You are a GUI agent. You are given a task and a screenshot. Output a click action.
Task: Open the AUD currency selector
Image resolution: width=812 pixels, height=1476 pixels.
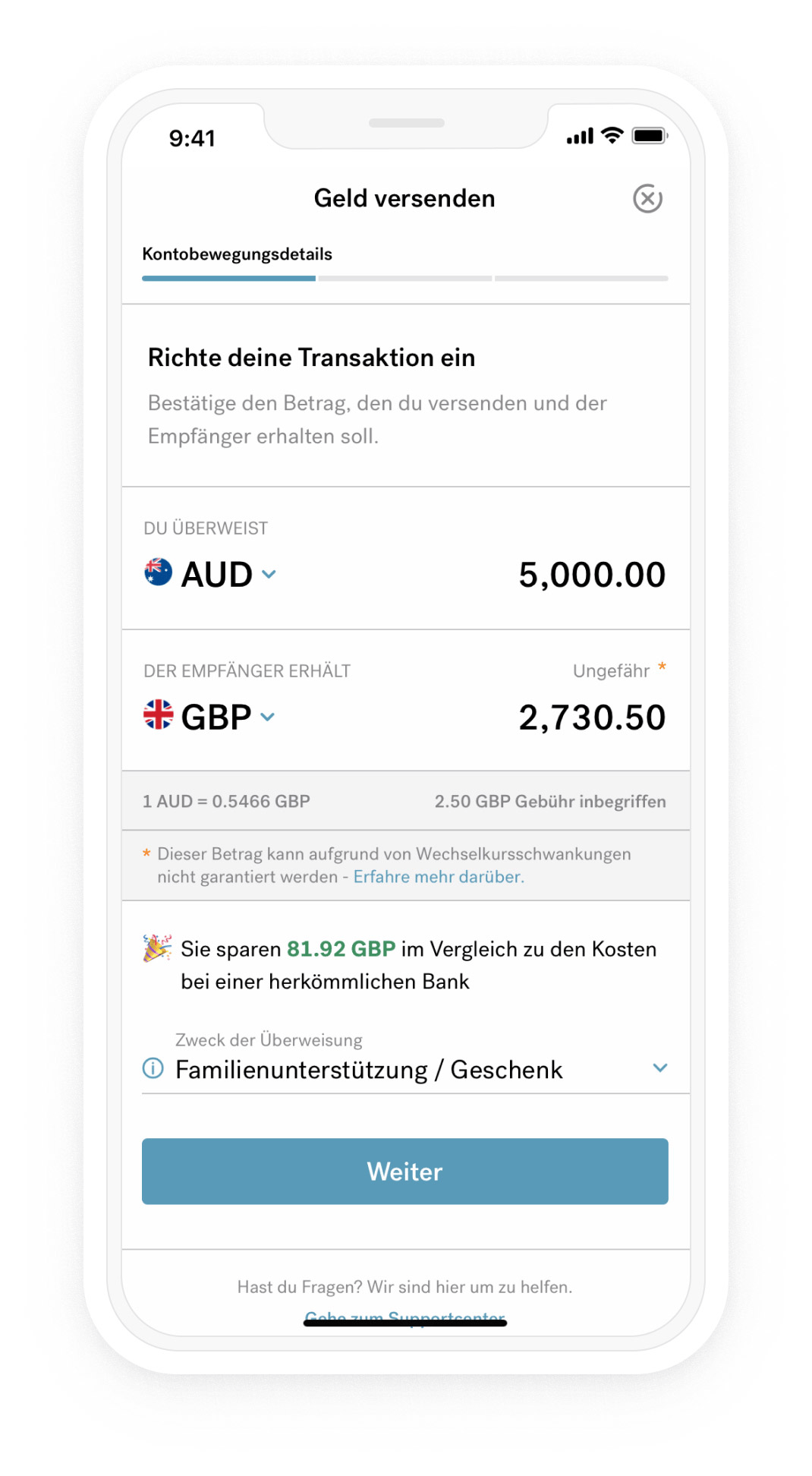point(267,576)
